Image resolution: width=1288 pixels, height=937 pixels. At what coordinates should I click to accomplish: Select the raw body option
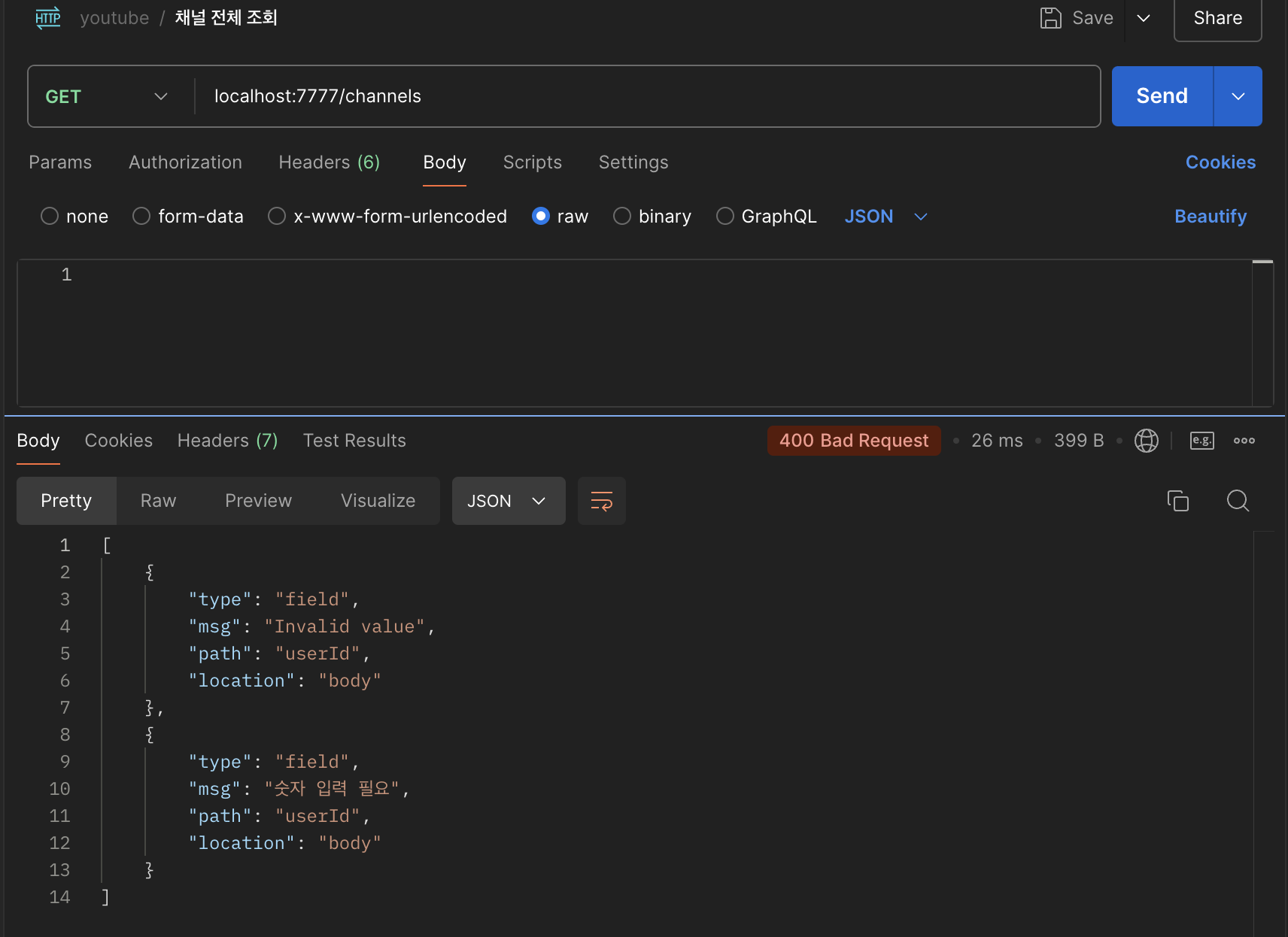pos(541,217)
